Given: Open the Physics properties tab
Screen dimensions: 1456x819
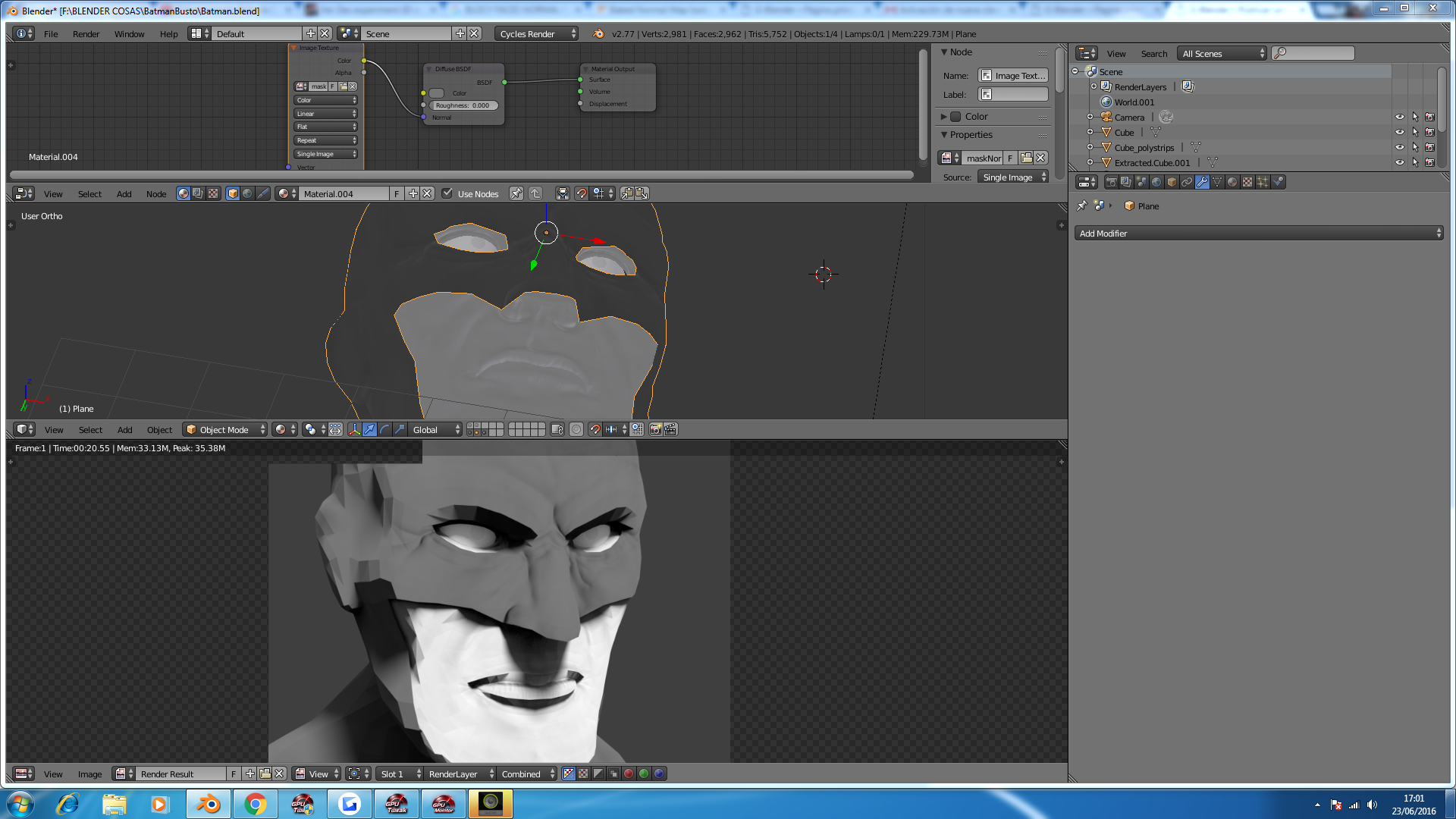Looking at the screenshot, I should (x=1278, y=182).
